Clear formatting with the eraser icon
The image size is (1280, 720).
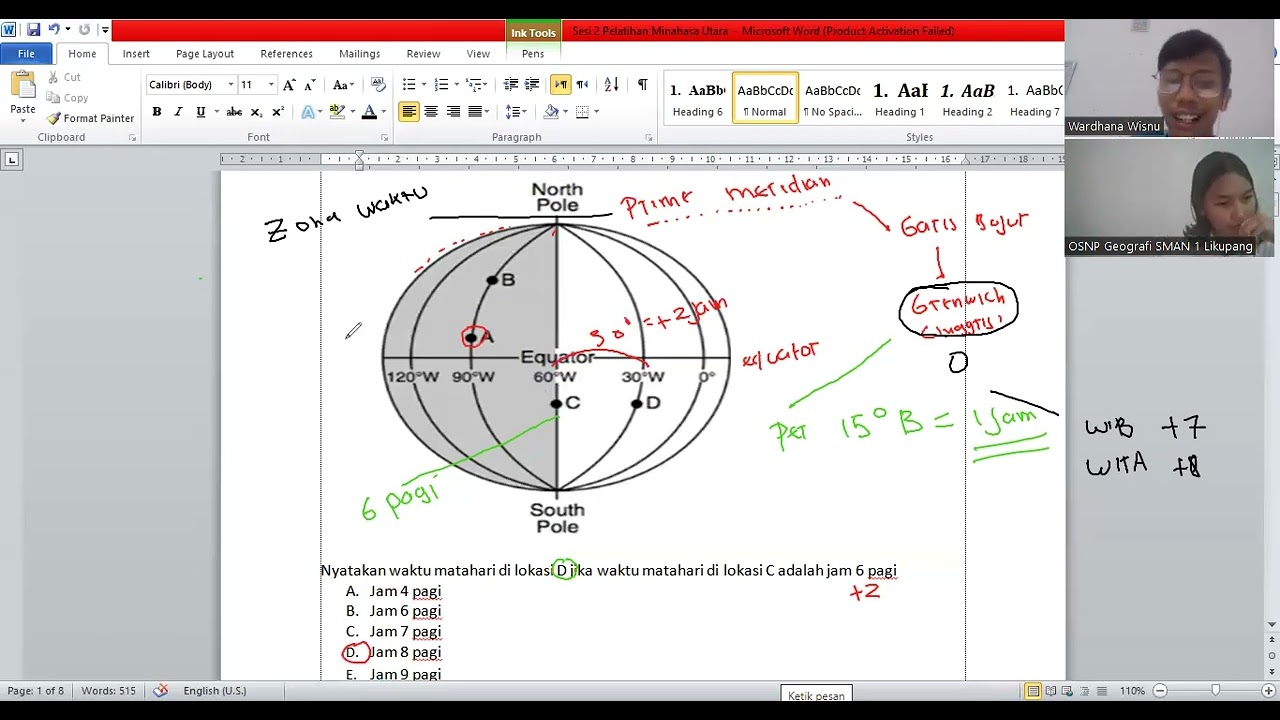coord(378,85)
